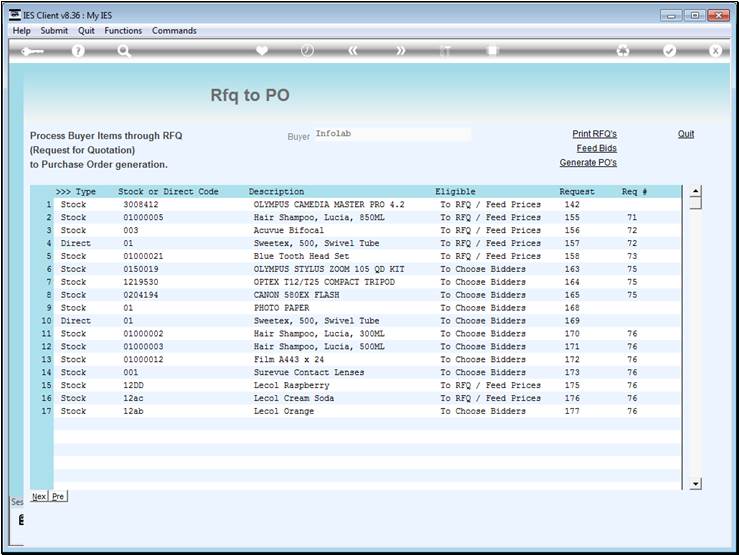The height and width of the screenshot is (555, 739).
Task: Click the grid scrollbar down arrow
Action: click(695, 484)
